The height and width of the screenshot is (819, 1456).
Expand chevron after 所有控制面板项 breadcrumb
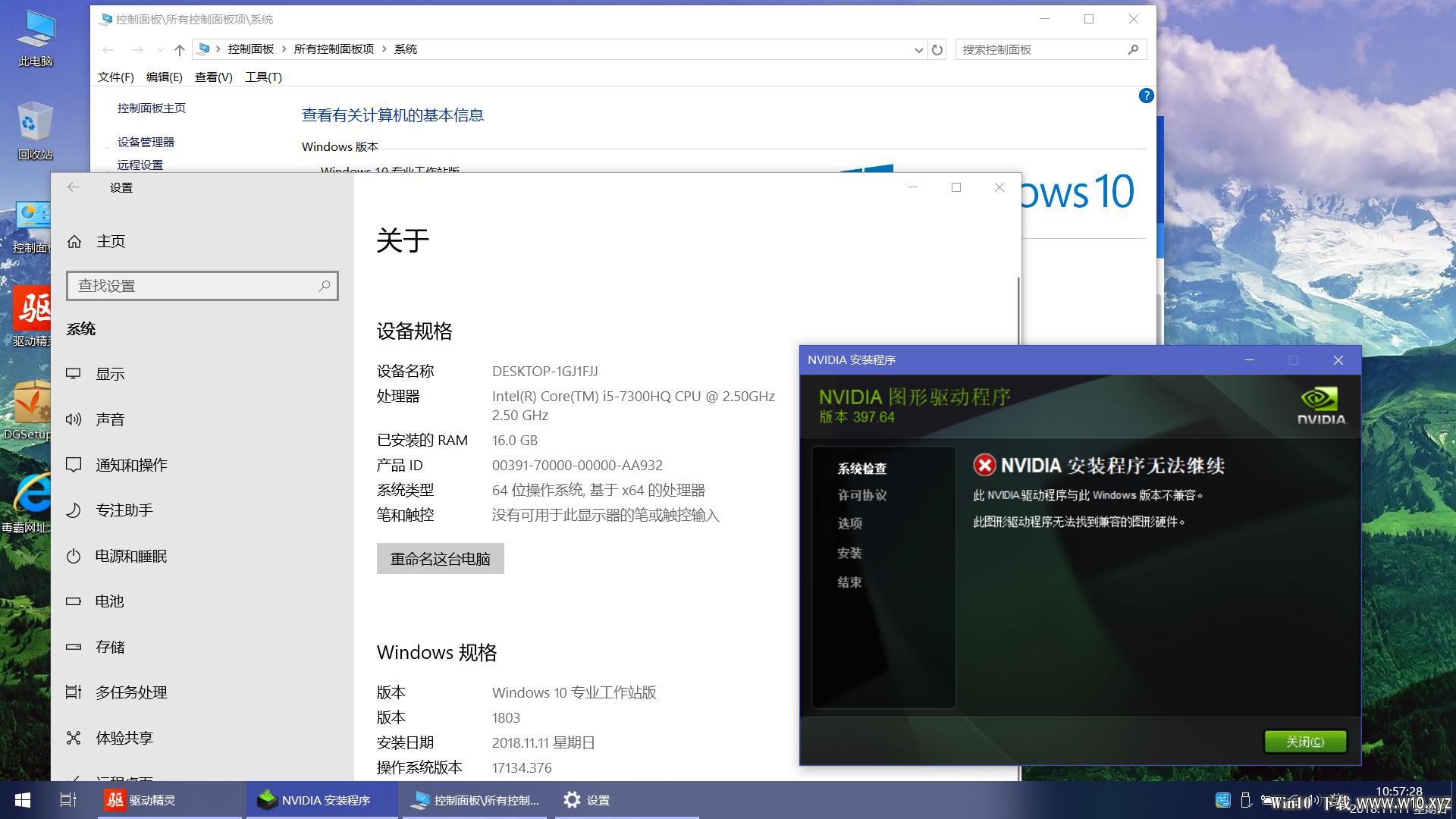[384, 49]
